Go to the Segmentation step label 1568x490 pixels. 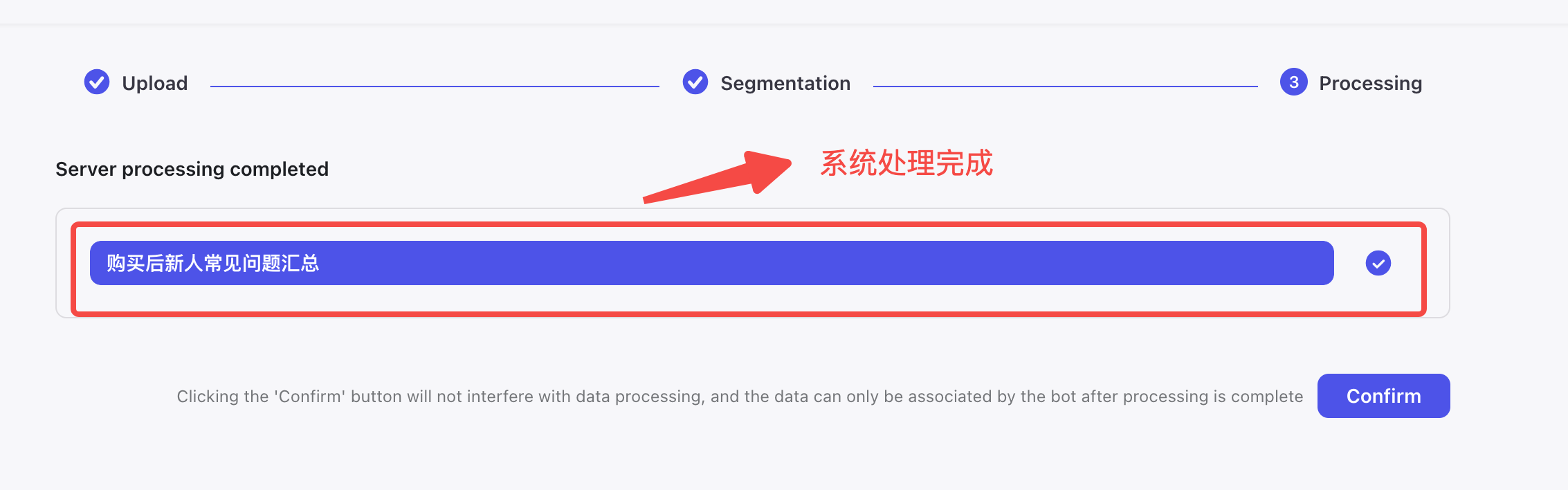point(785,83)
